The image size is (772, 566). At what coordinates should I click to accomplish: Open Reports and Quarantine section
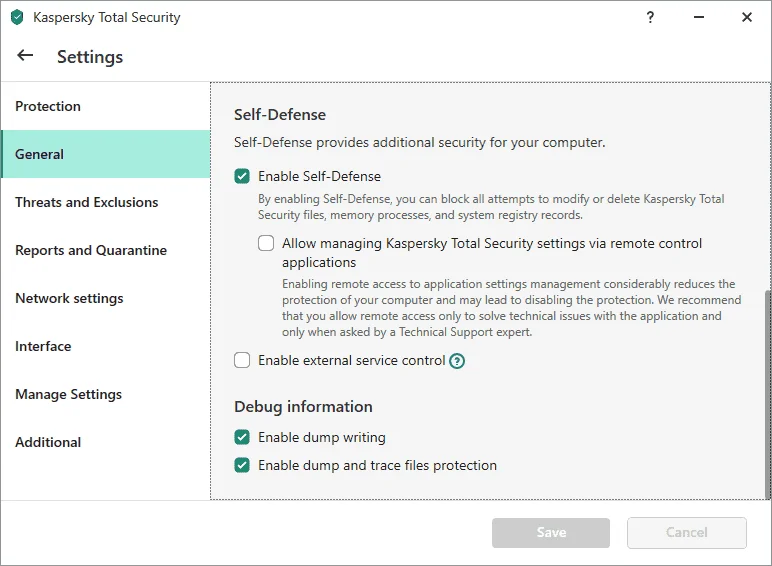105,250
